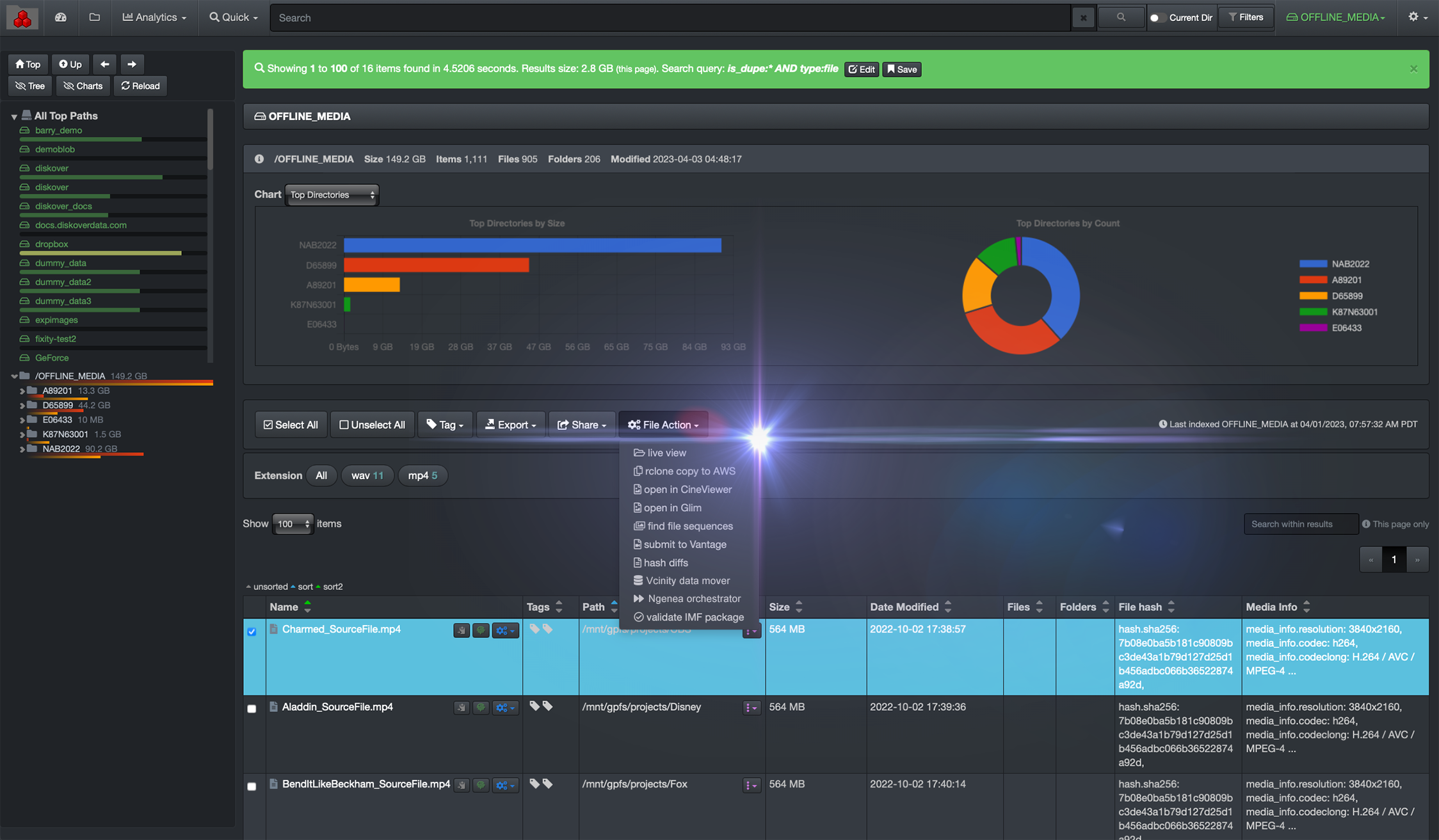Select open in CineViewer menu entry
The image size is (1439, 840).
click(687, 489)
